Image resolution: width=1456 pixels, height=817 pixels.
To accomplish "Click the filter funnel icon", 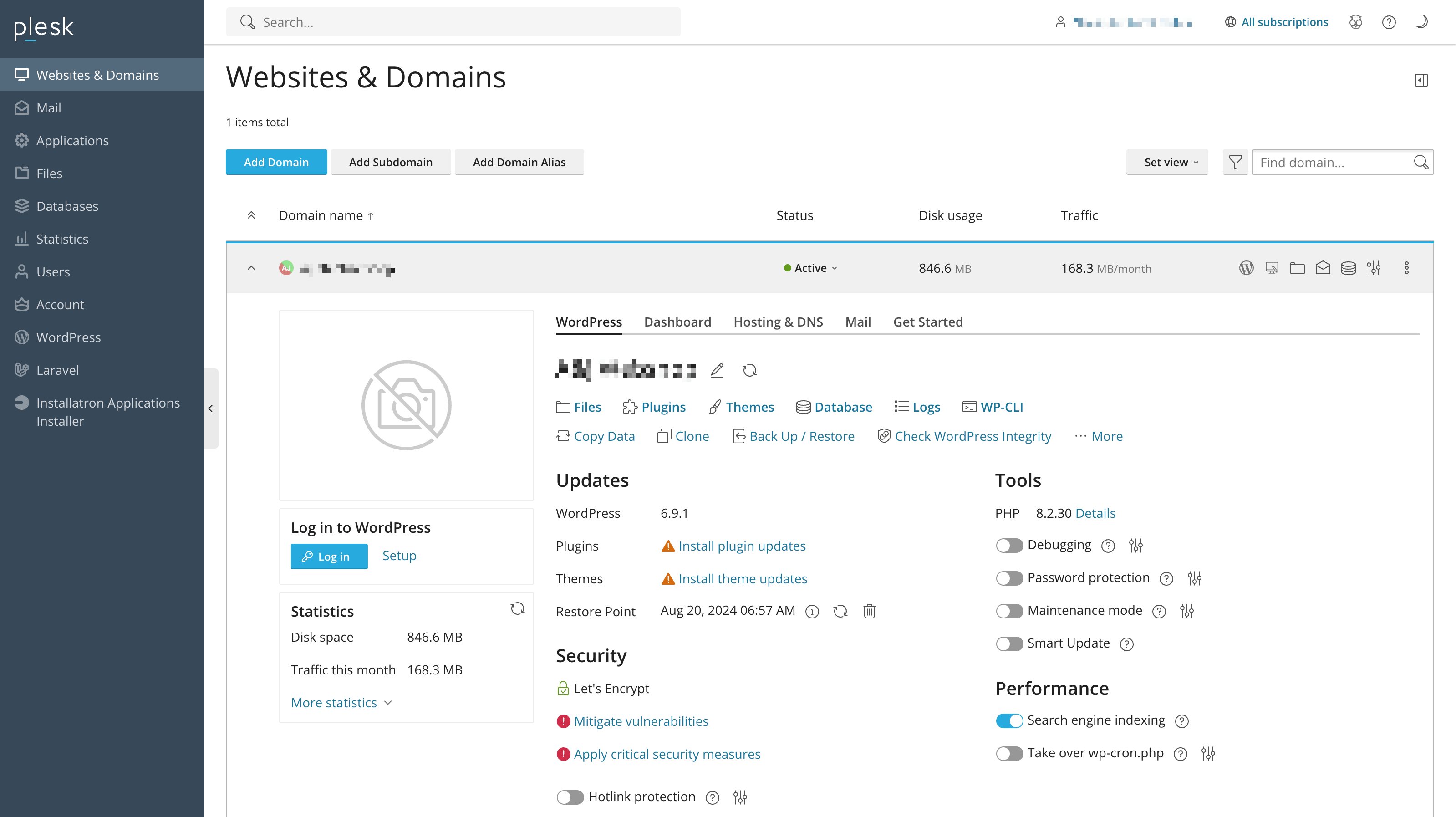I will pyautogui.click(x=1235, y=162).
